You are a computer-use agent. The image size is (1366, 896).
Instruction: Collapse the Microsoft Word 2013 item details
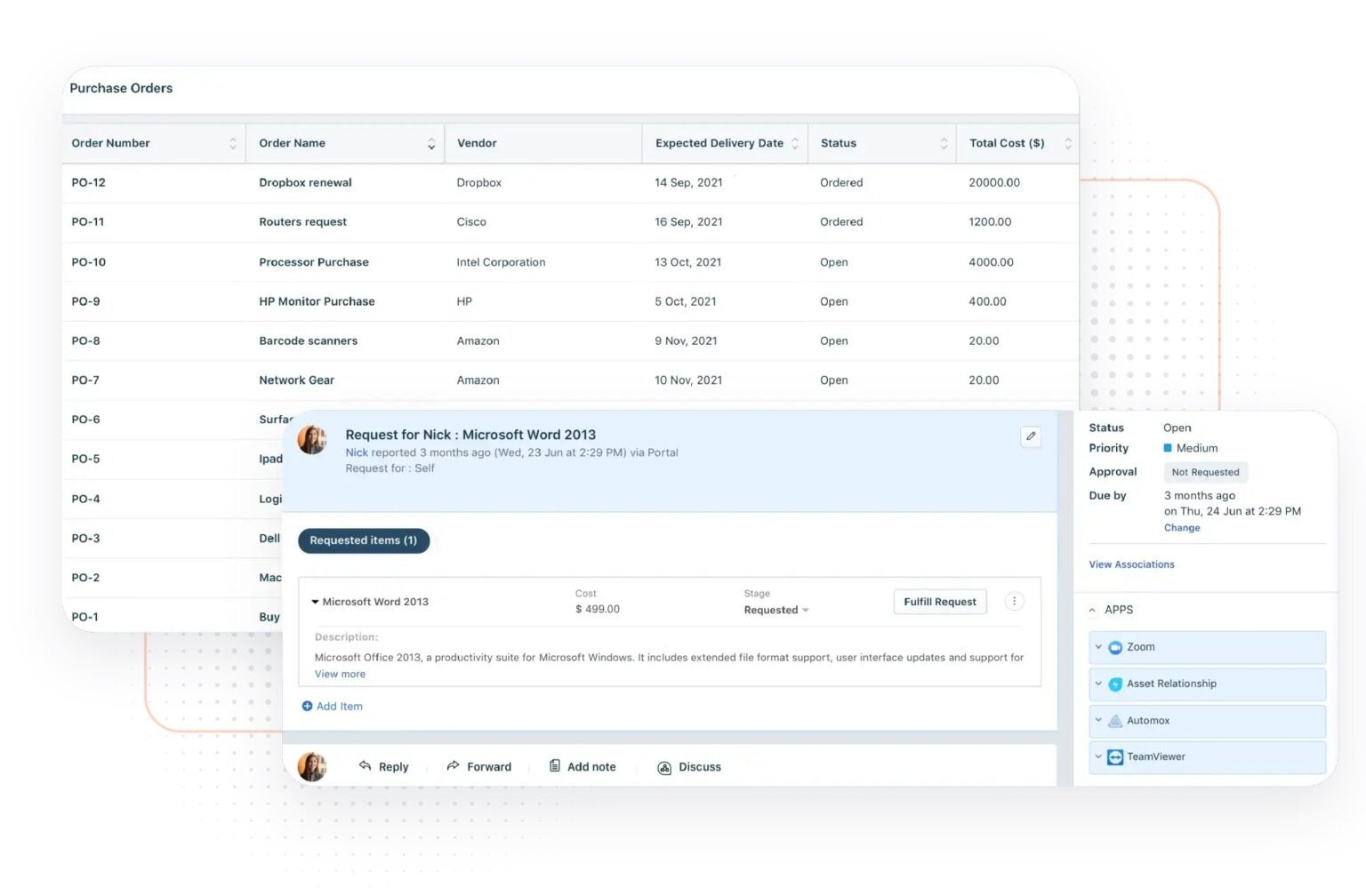tap(315, 601)
